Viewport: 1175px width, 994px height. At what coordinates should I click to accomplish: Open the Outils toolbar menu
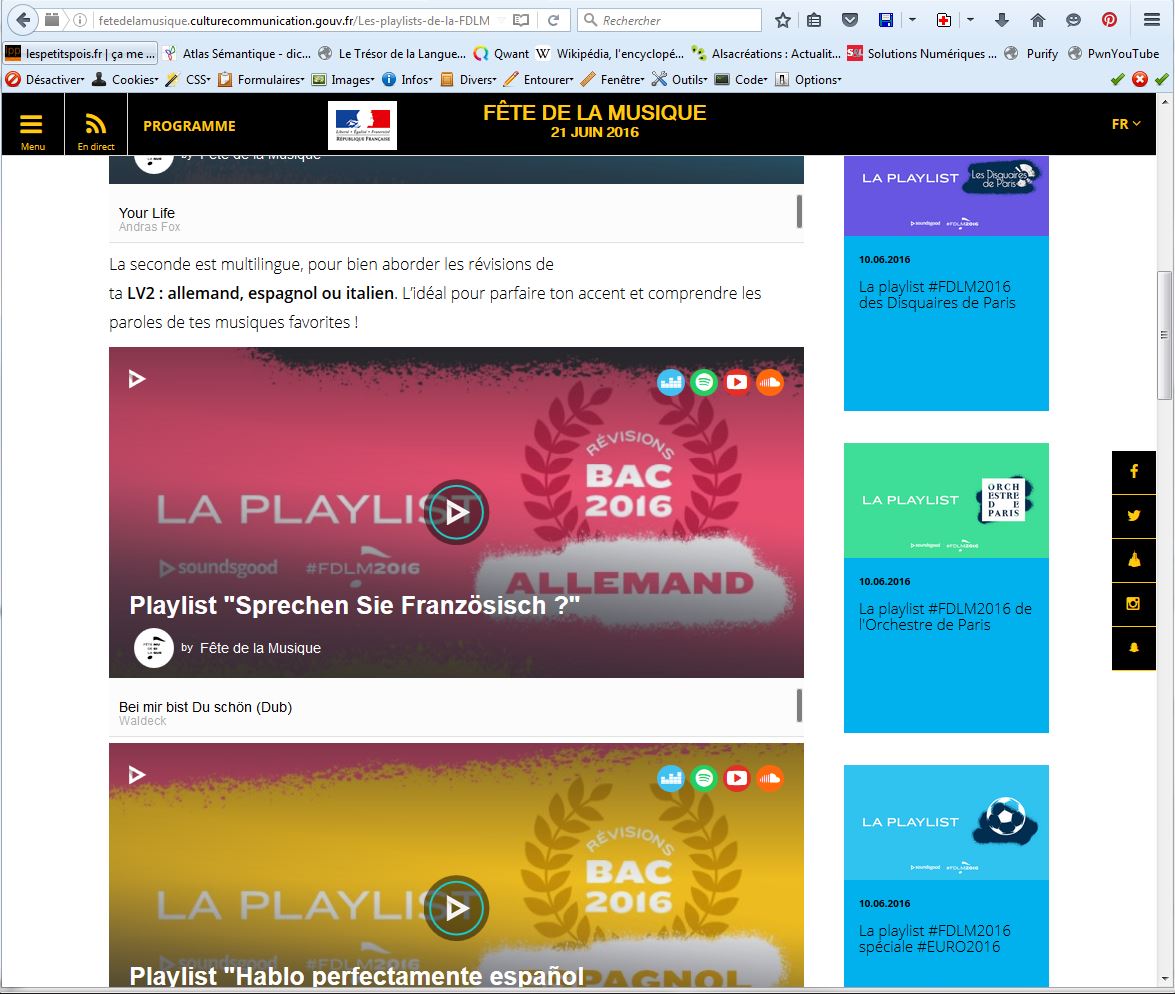(x=680, y=79)
